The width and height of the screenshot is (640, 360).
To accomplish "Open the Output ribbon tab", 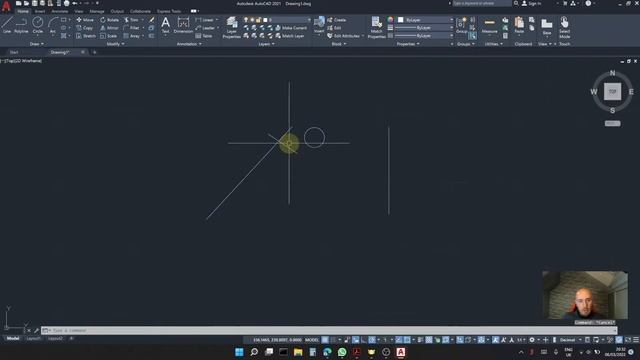I will coord(117,11).
